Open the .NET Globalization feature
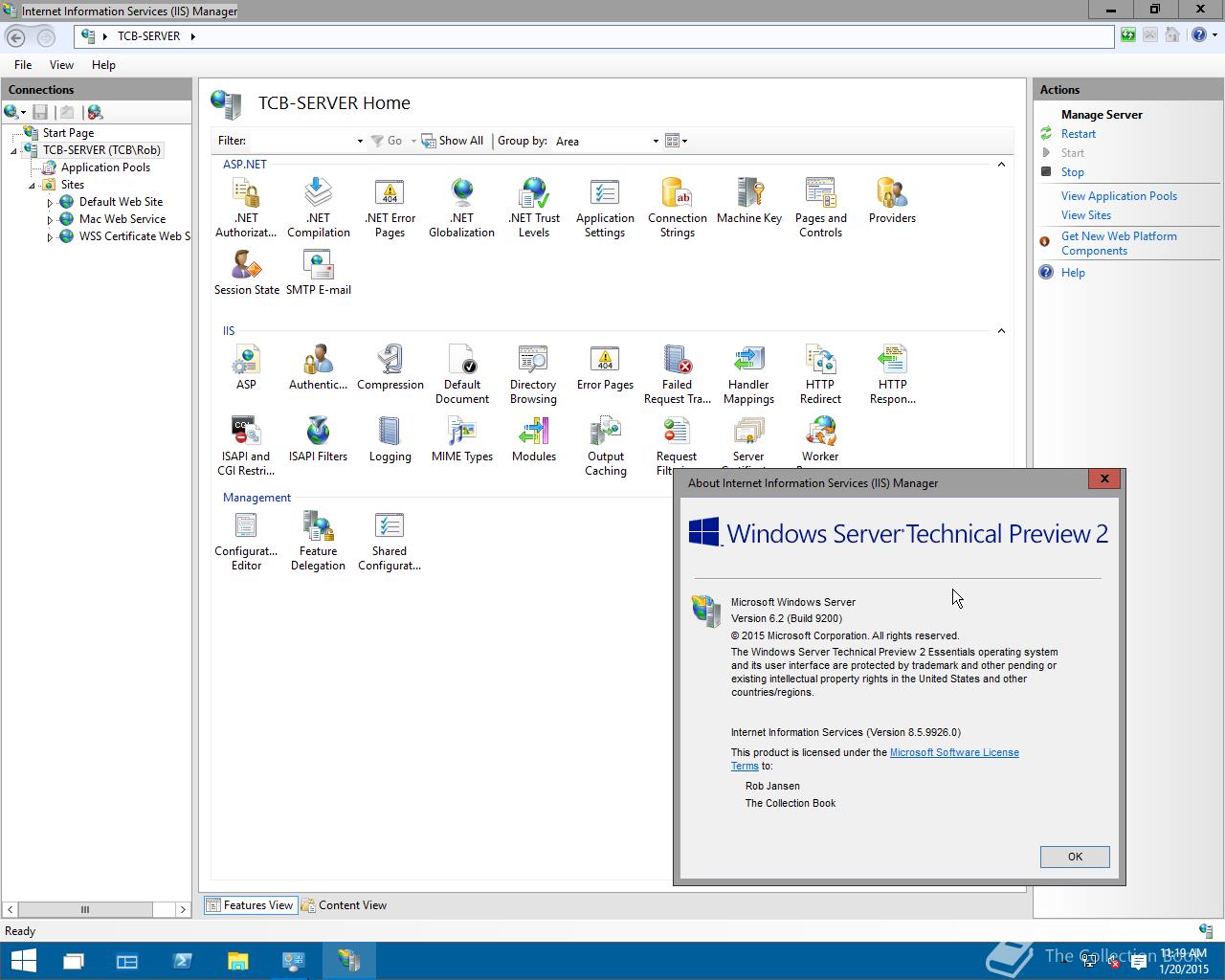The image size is (1225, 980). tap(461, 208)
